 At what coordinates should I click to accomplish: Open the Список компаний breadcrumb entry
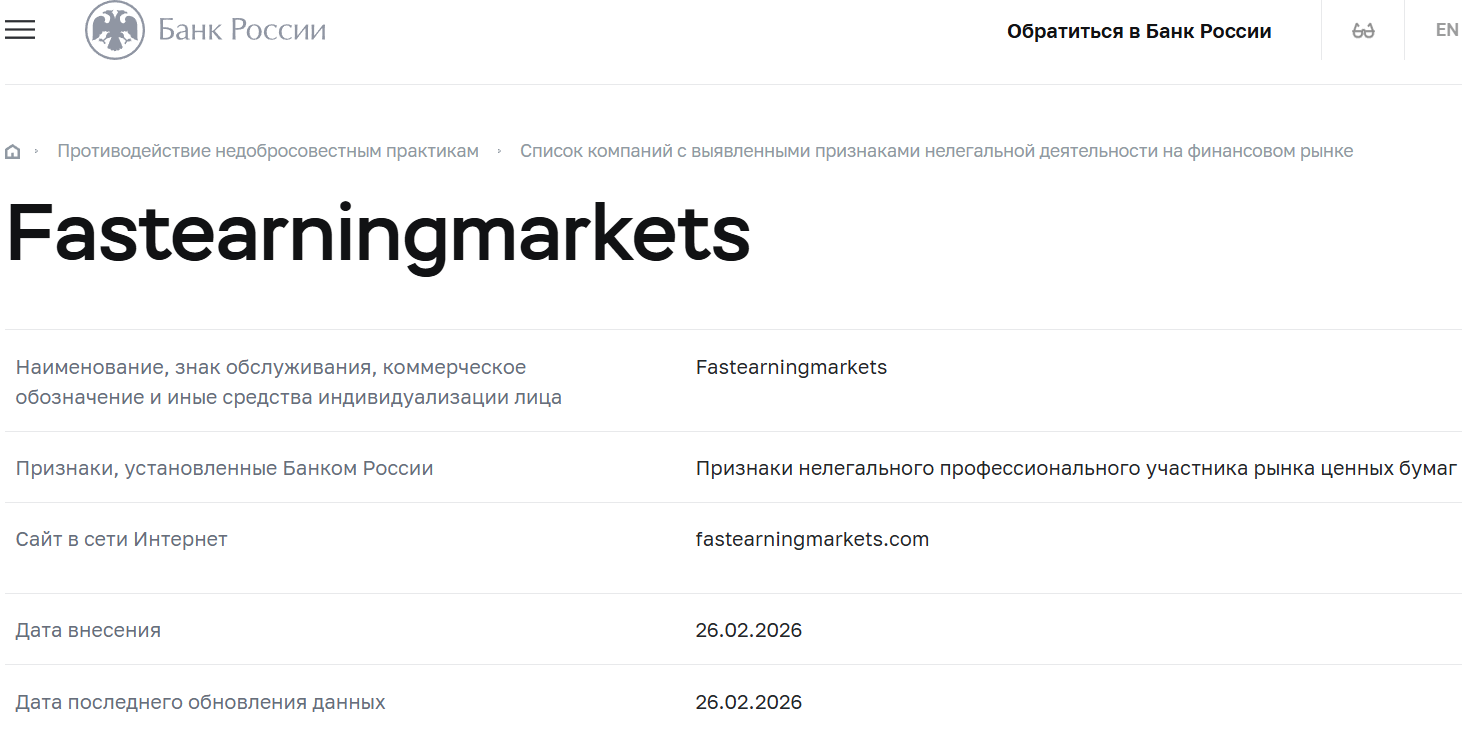point(937,150)
